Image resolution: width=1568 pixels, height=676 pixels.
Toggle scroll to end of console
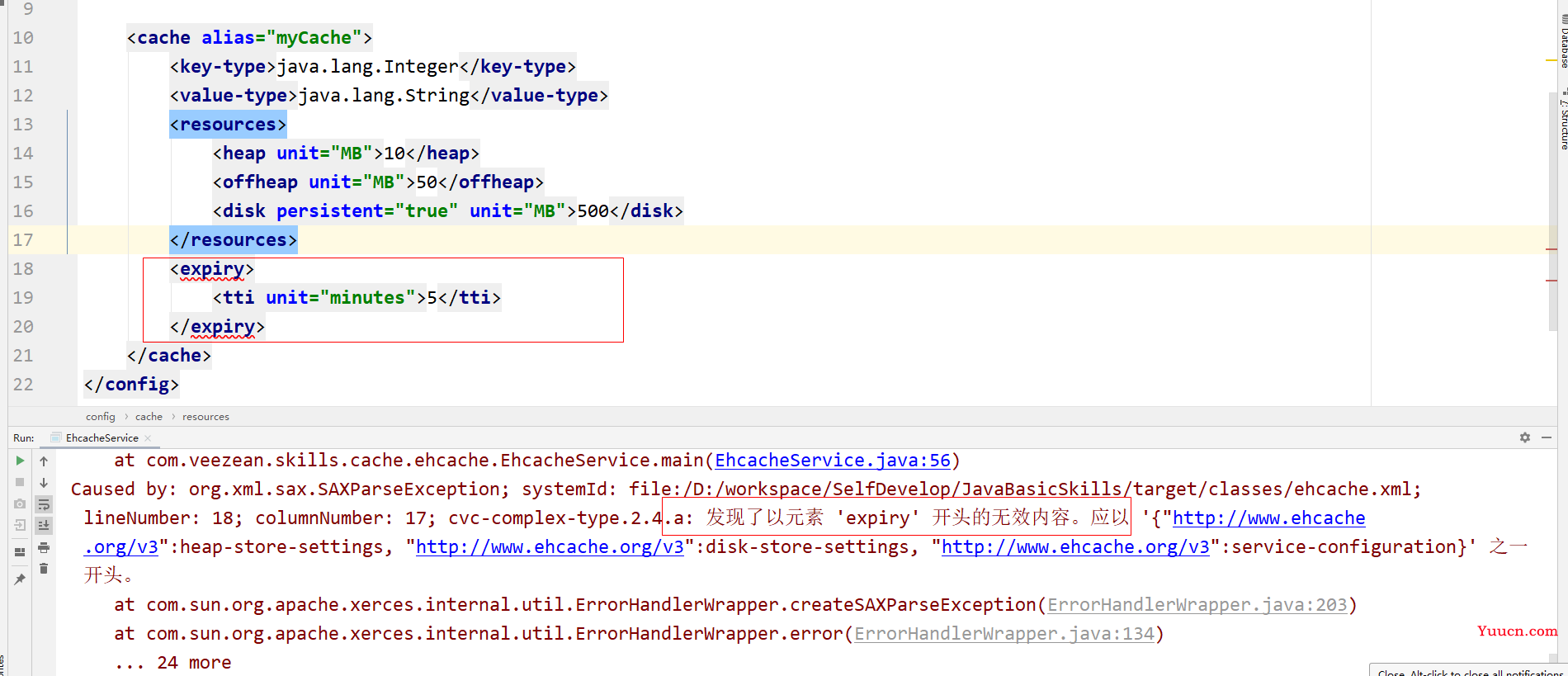[x=44, y=525]
